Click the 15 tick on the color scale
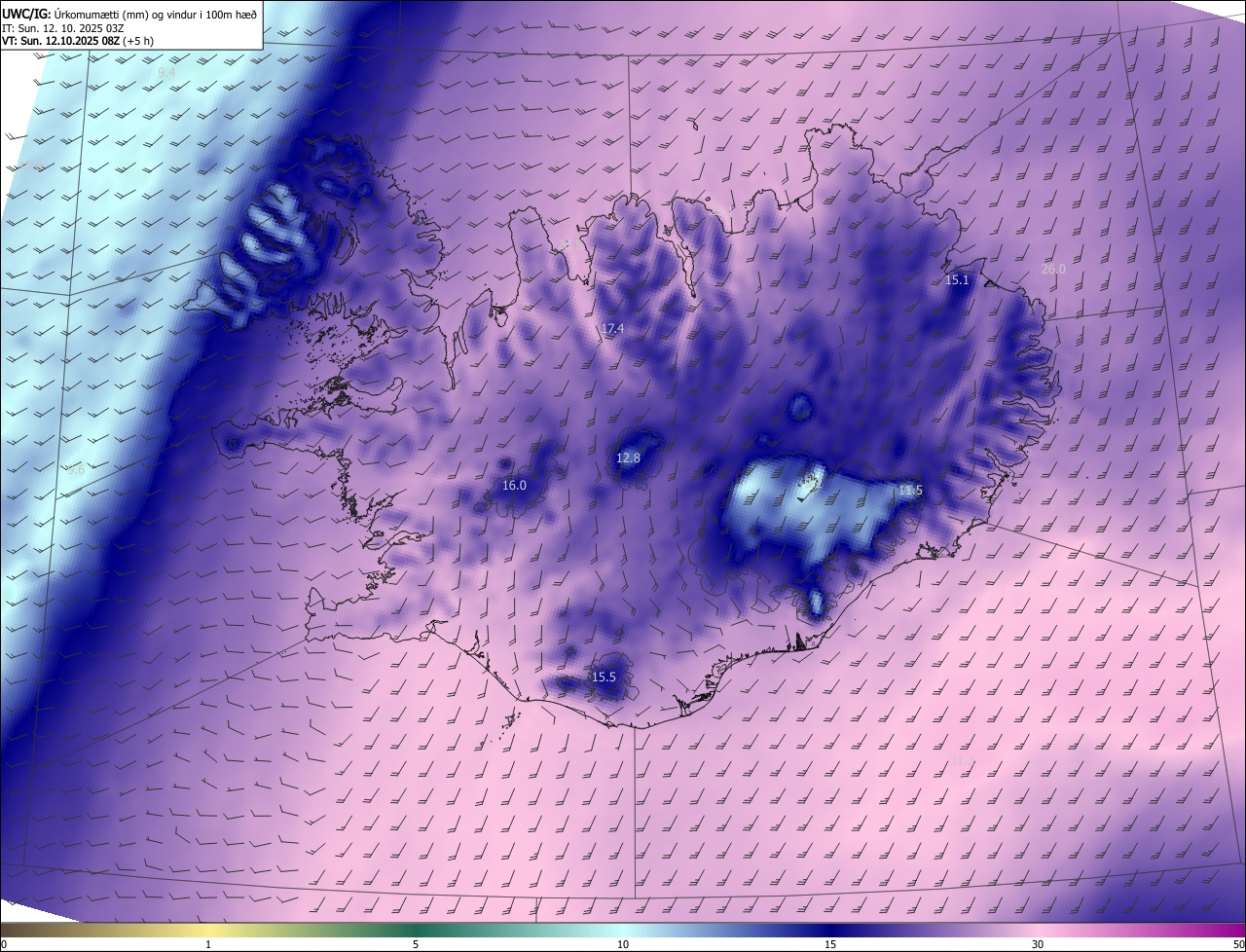This screenshot has width=1246, height=952. coord(830,945)
